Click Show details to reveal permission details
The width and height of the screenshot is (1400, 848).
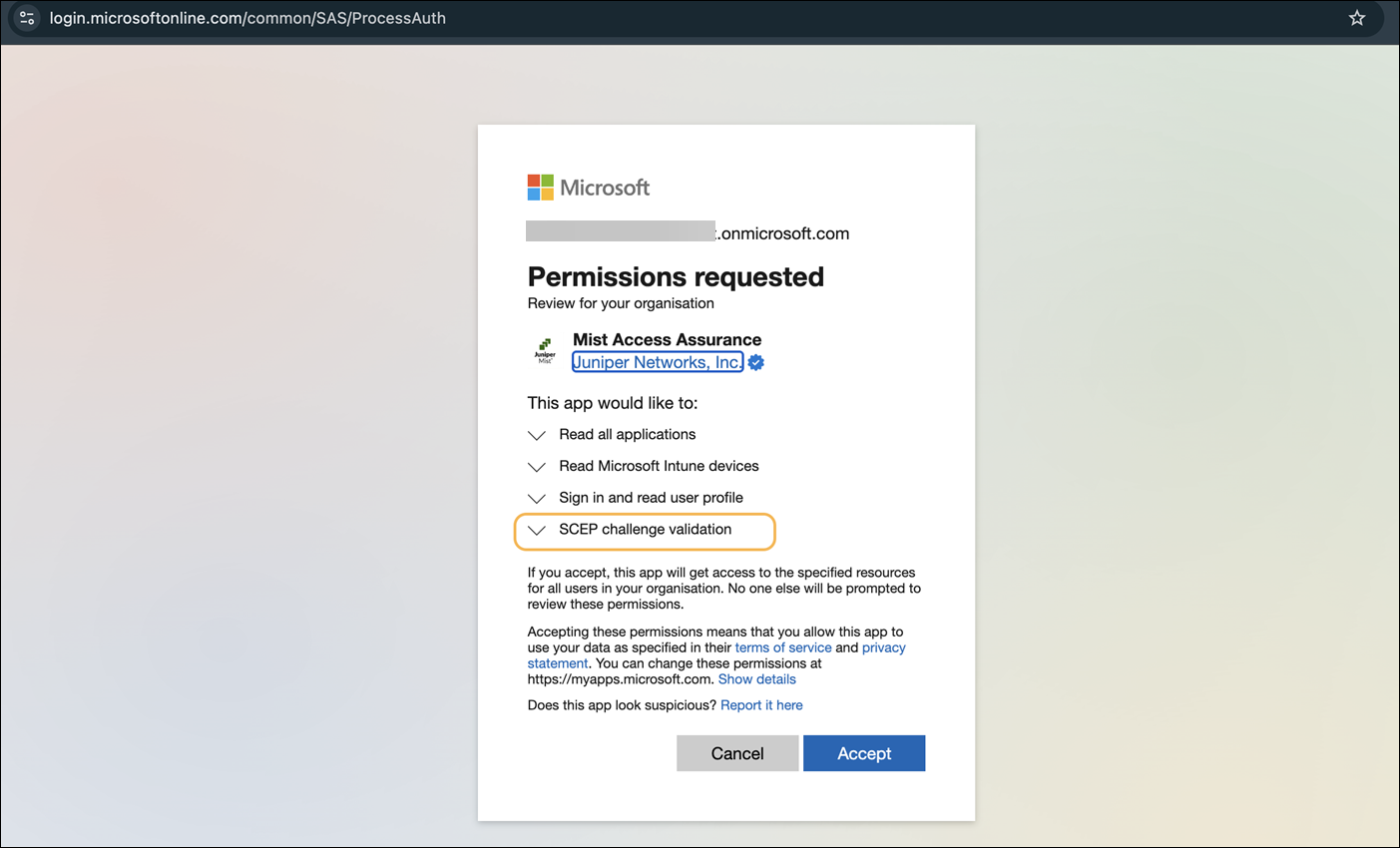(x=756, y=678)
